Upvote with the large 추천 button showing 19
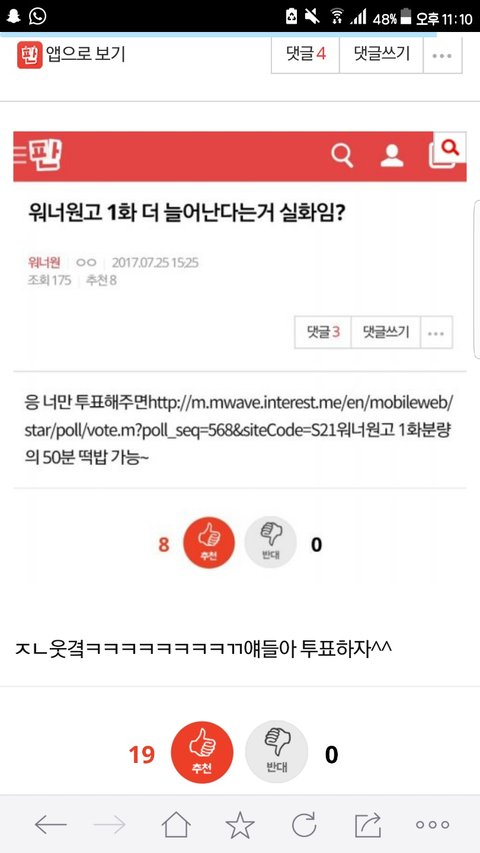This screenshot has width=480, height=853. click(202, 752)
